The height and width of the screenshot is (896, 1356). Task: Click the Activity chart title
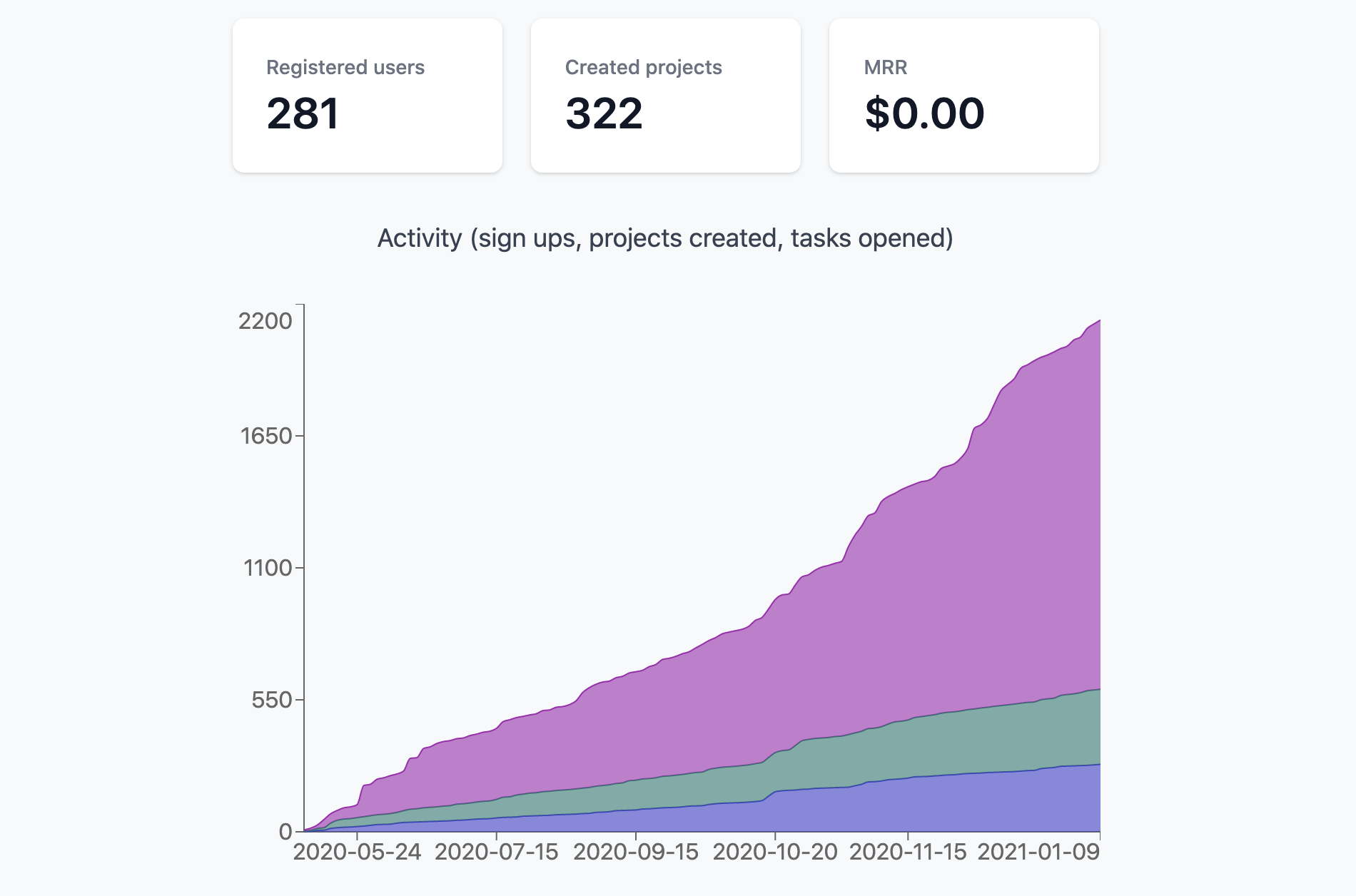[x=666, y=238]
